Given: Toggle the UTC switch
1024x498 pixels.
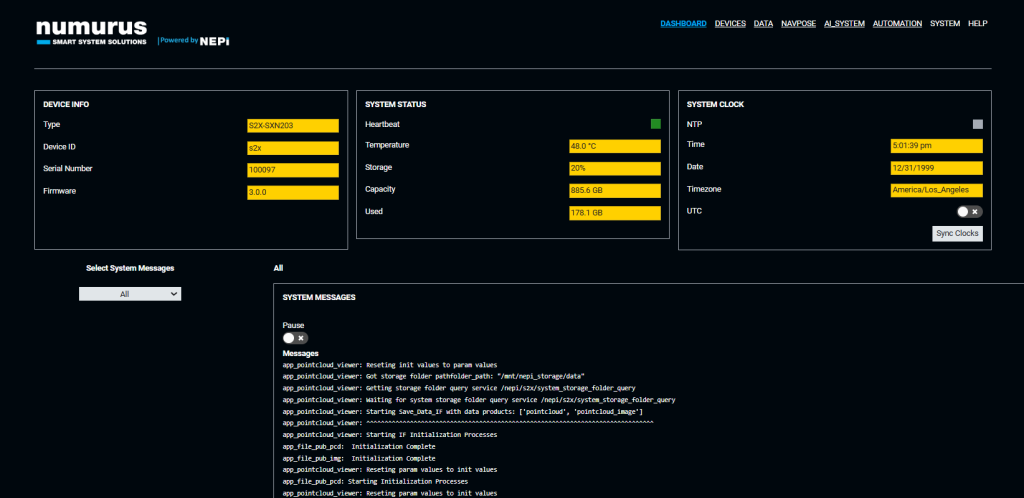Looking at the screenshot, I should tap(968, 212).
